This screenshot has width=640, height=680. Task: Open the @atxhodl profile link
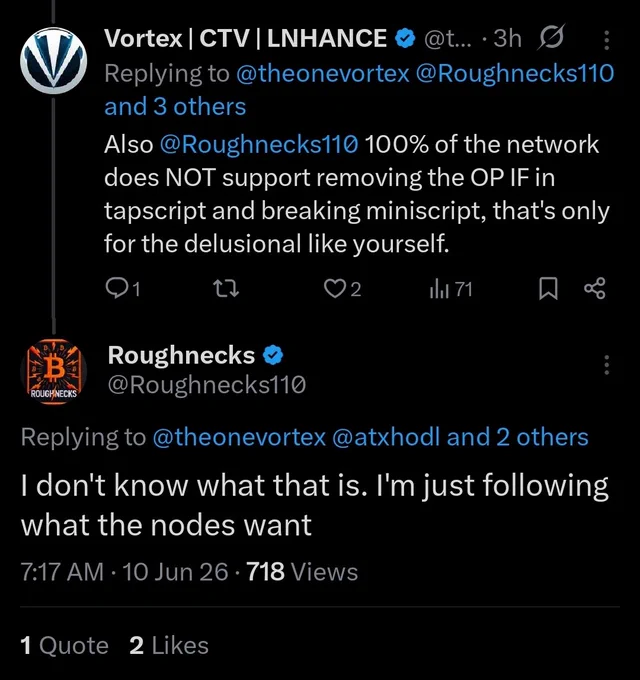tap(386, 437)
